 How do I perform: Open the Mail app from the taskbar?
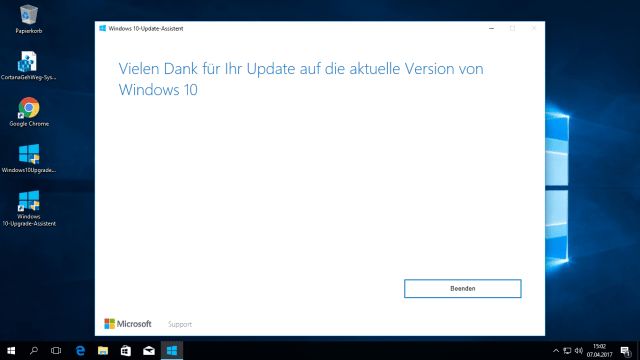149,351
